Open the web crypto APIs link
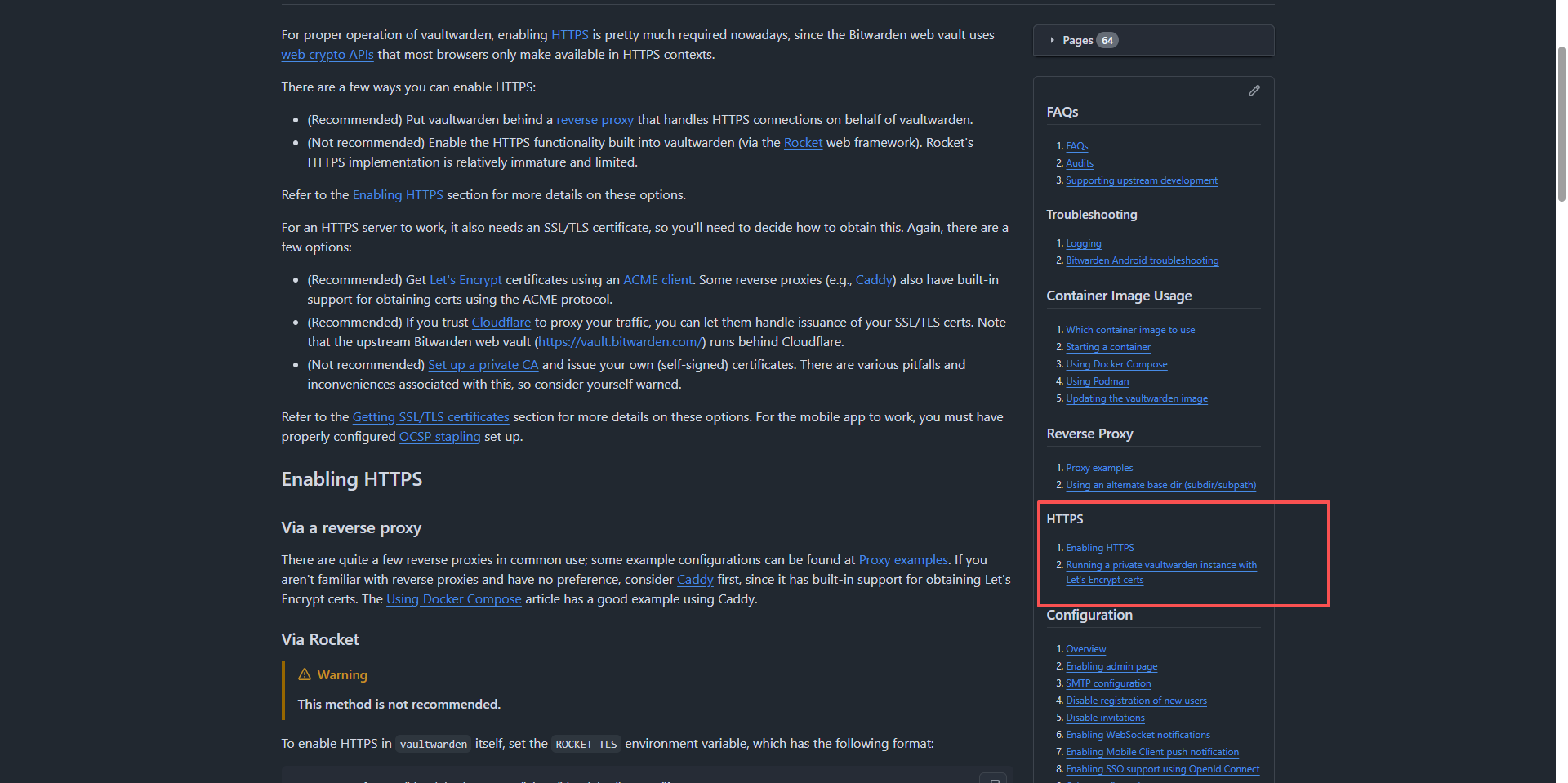Image resolution: width=1568 pixels, height=783 pixels. tap(327, 55)
